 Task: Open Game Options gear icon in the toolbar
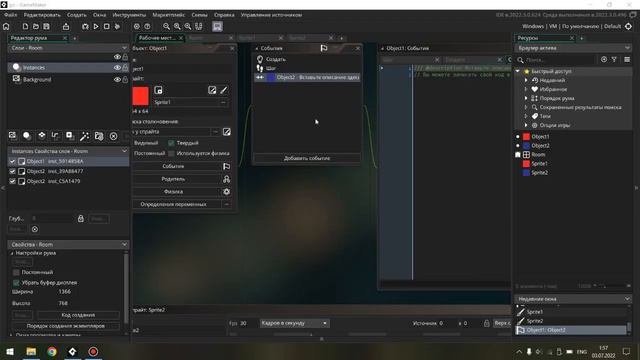[x=137, y=27]
